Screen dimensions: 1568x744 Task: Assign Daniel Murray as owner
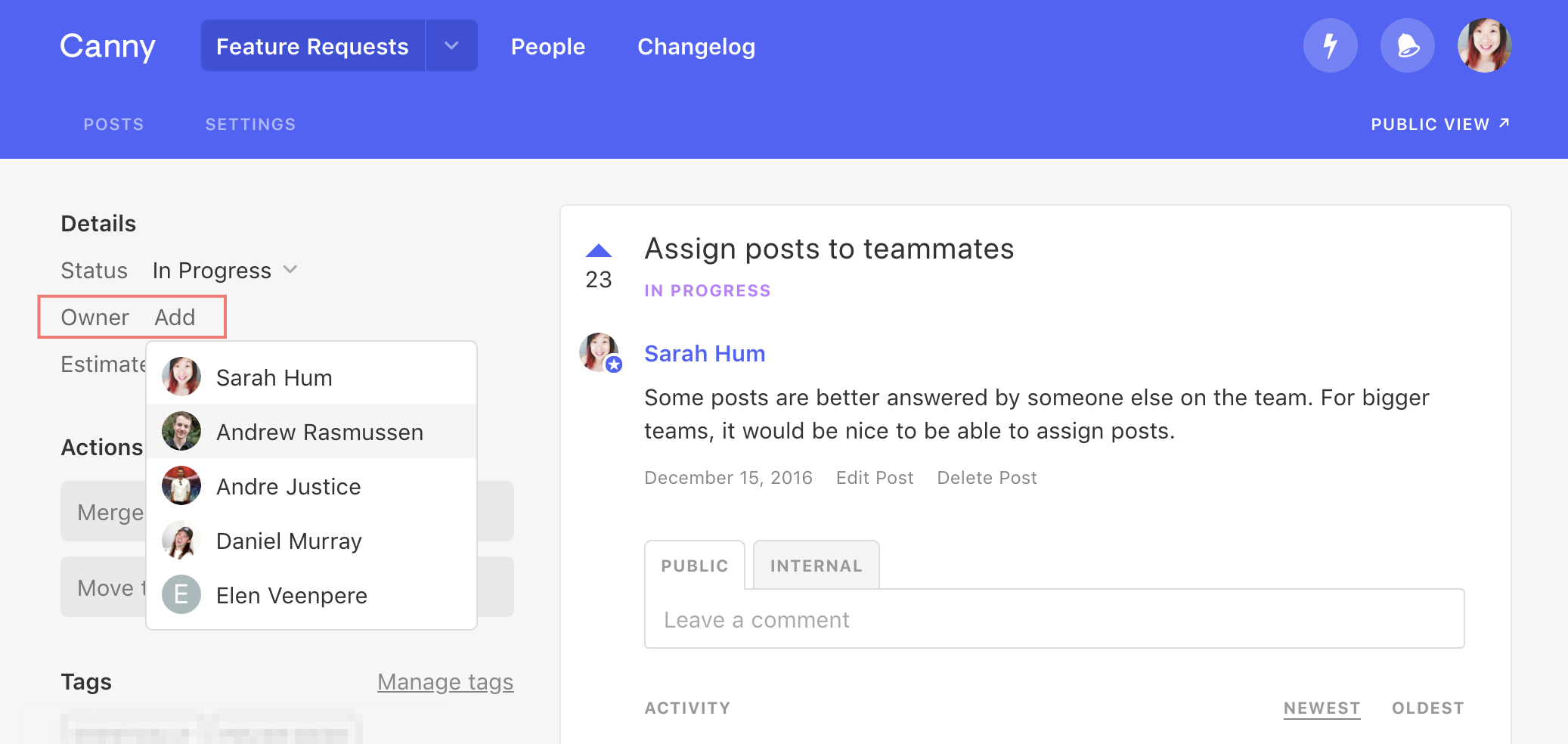tap(311, 540)
